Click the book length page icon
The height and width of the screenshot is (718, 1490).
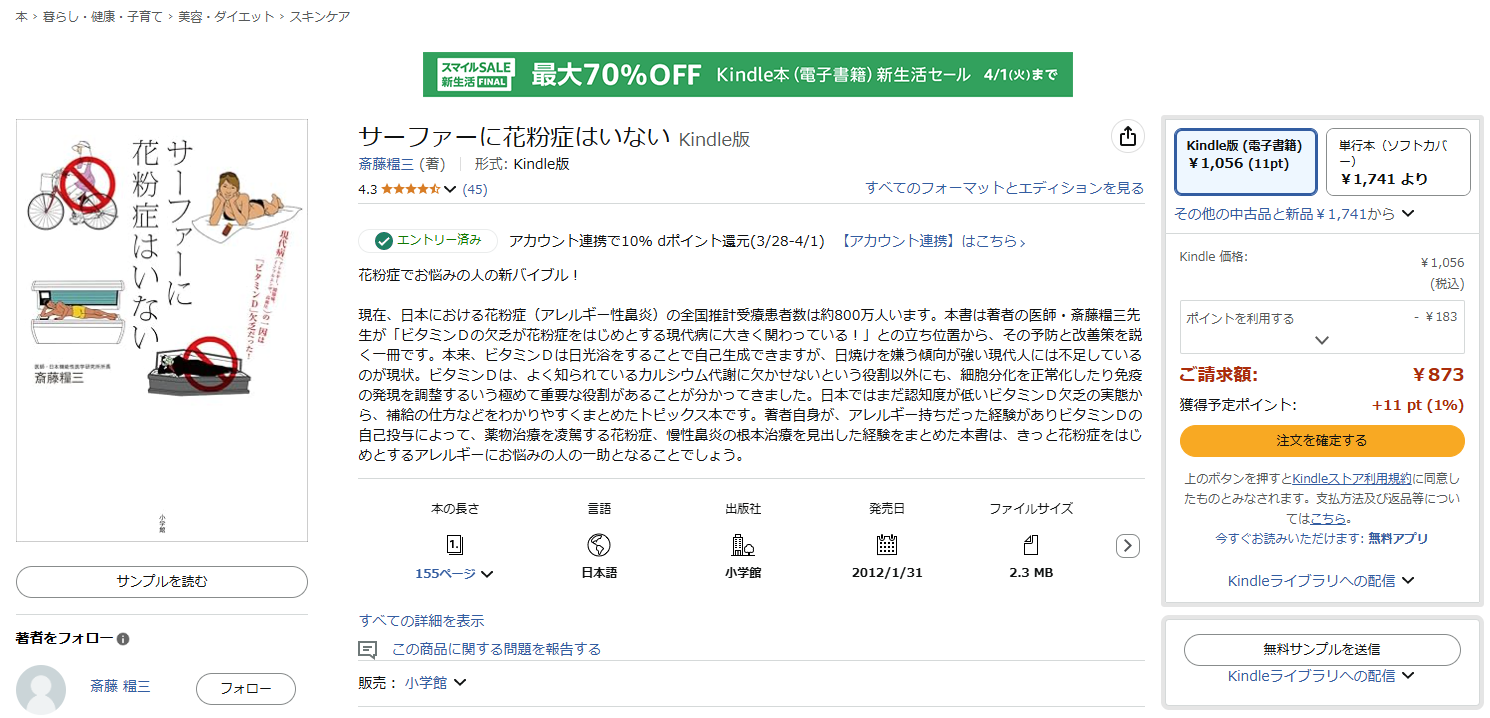pos(454,545)
